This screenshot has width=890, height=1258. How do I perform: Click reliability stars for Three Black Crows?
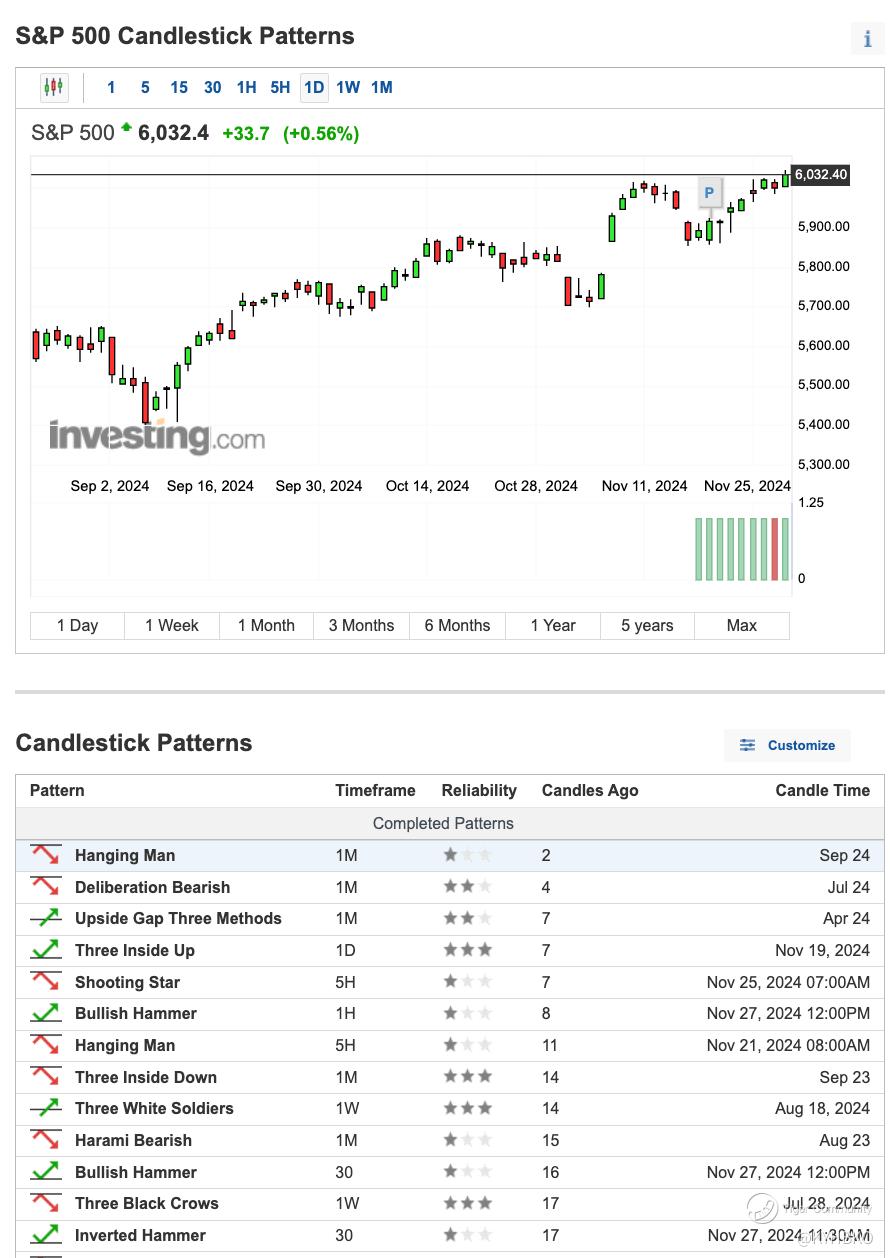click(468, 1203)
